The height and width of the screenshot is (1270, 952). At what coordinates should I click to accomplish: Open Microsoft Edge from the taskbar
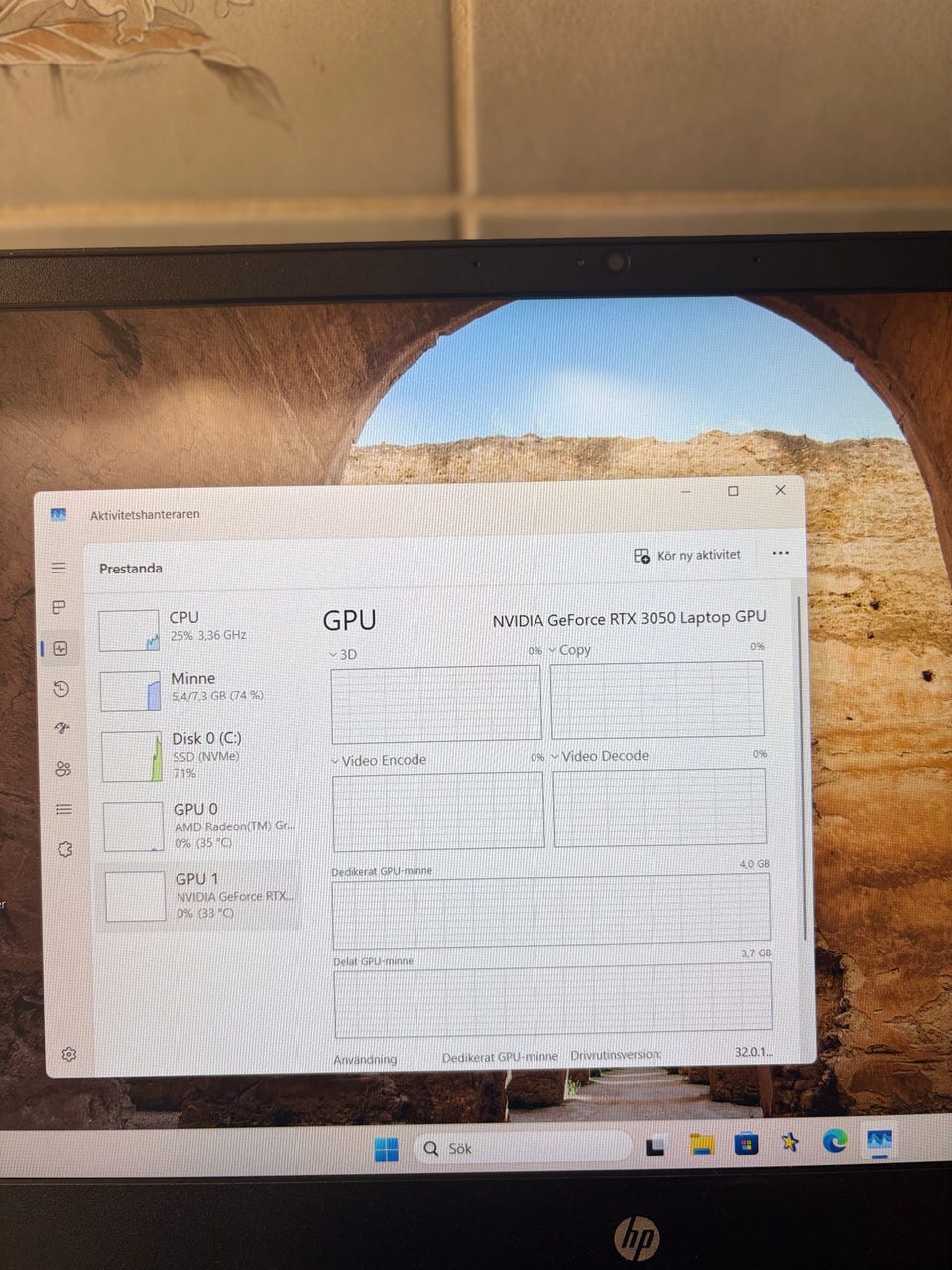click(x=835, y=1141)
